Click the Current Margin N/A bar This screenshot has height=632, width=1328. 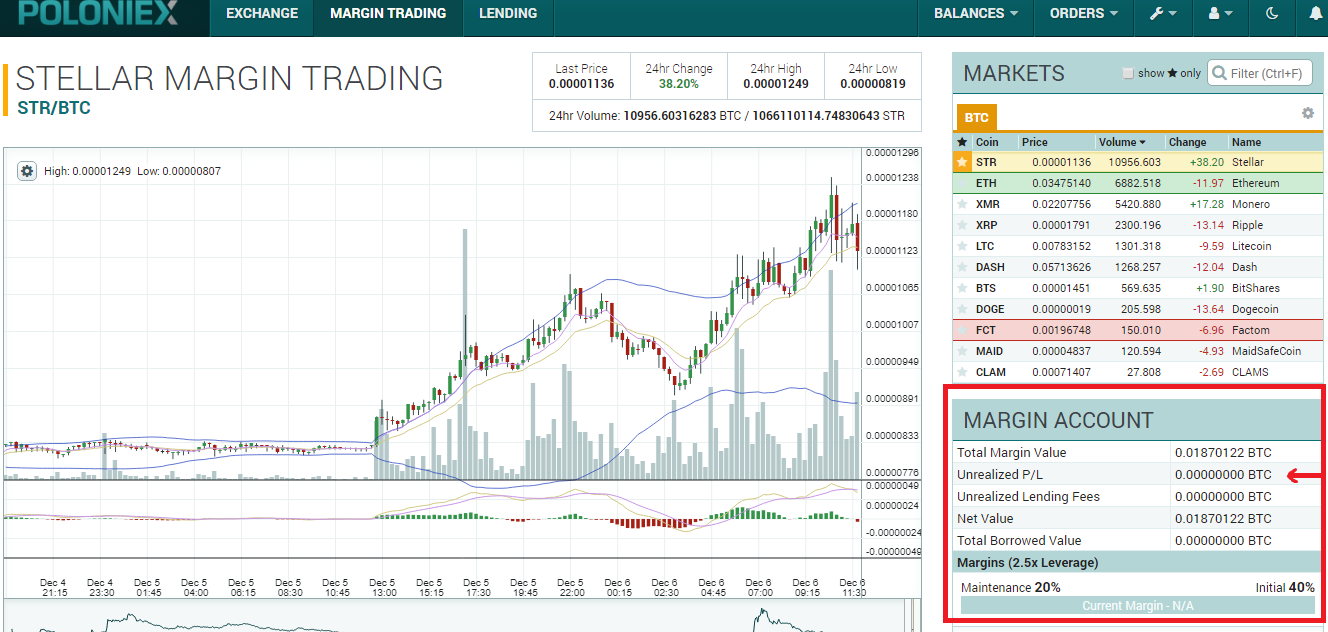tap(1138, 606)
